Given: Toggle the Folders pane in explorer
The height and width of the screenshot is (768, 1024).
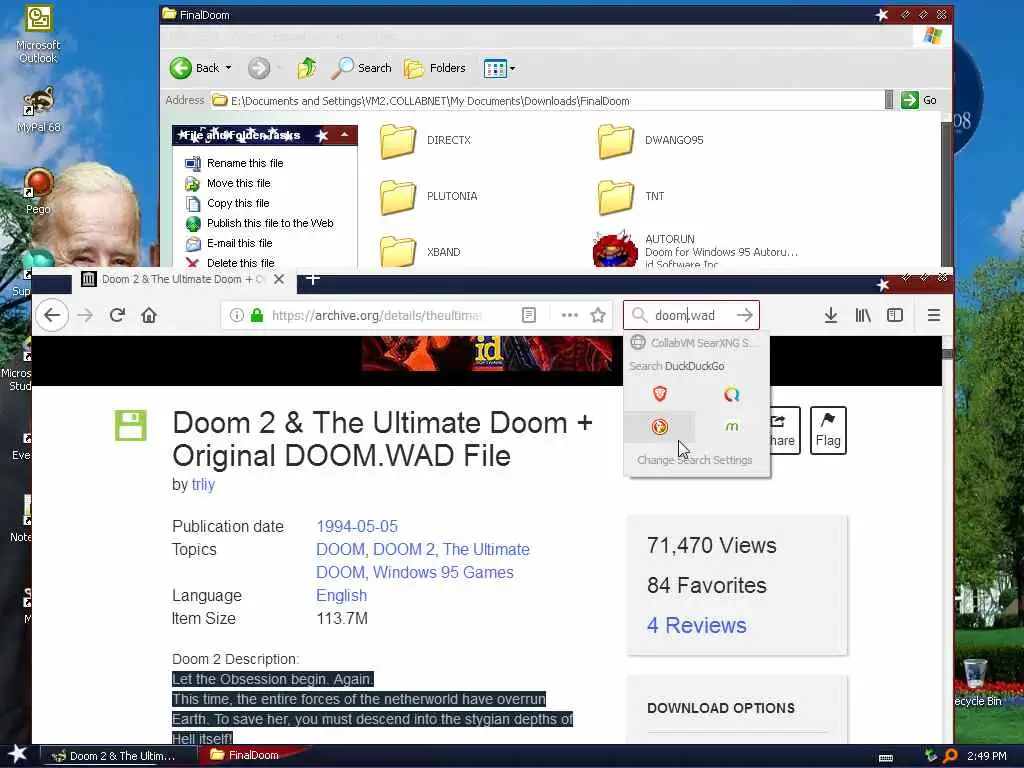Looking at the screenshot, I should pyautogui.click(x=435, y=68).
